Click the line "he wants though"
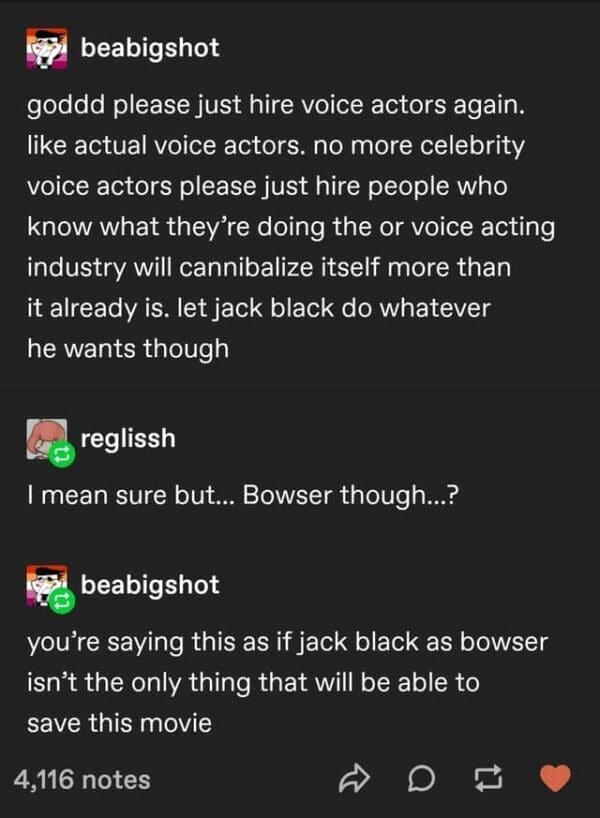Viewport: 600px width, 818px height. (x=128, y=348)
